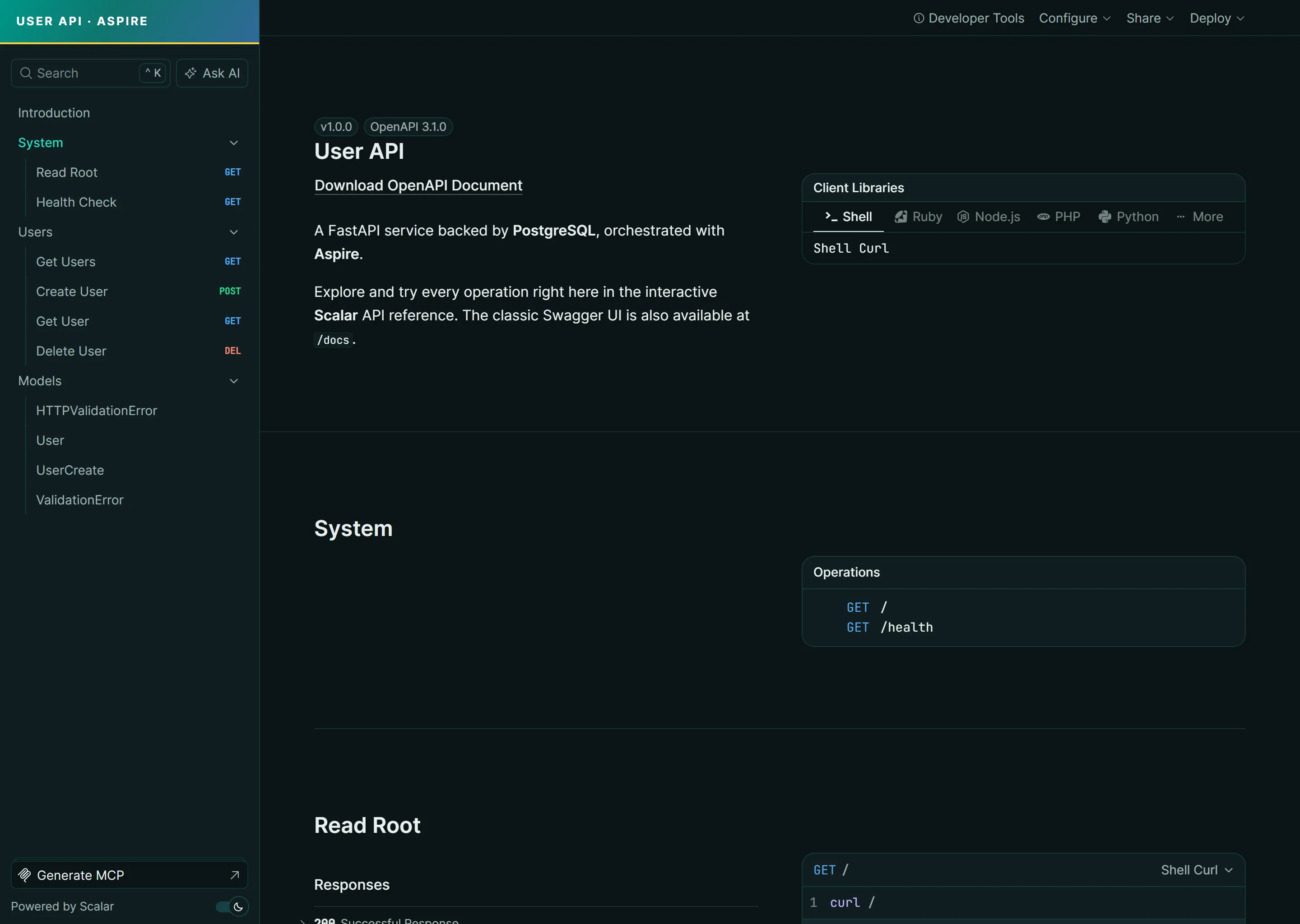This screenshot has width=1300, height=924.
Task: Open the Ask AI sparkle button
Action: [x=212, y=73]
